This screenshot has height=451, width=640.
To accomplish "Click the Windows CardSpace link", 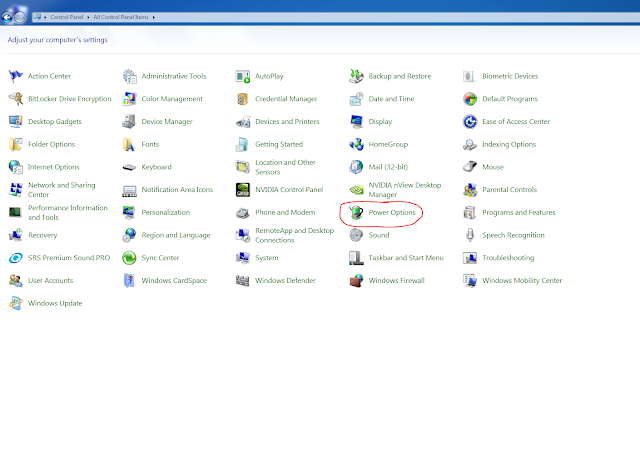I will [x=174, y=281].
